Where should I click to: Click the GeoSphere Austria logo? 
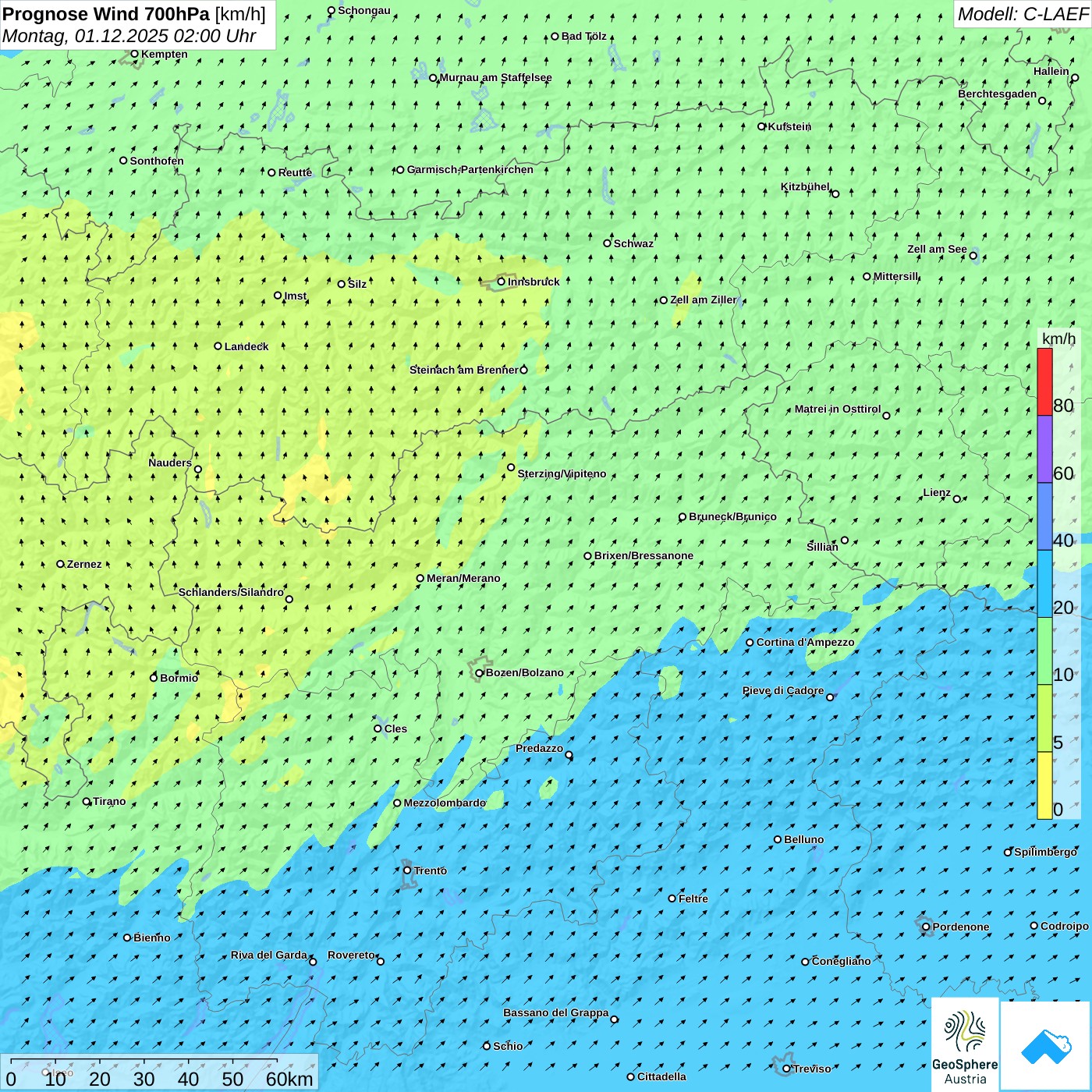coord(965,1045)
